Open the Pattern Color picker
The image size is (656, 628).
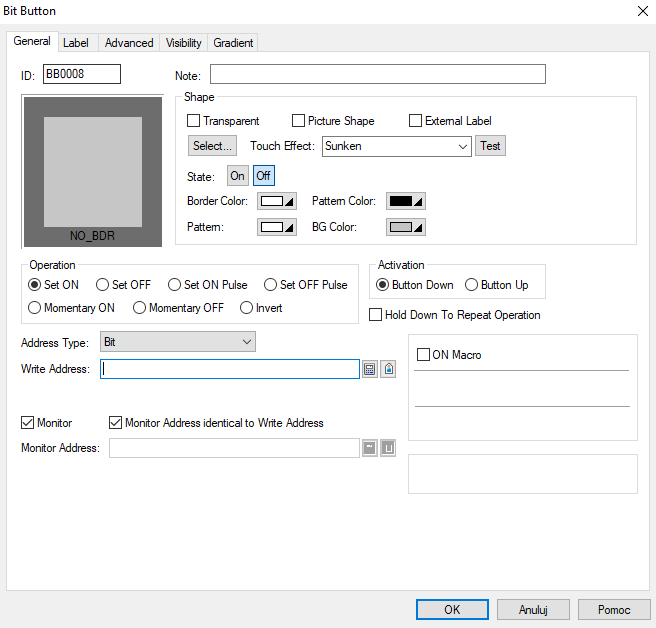[x=406, y=201]
